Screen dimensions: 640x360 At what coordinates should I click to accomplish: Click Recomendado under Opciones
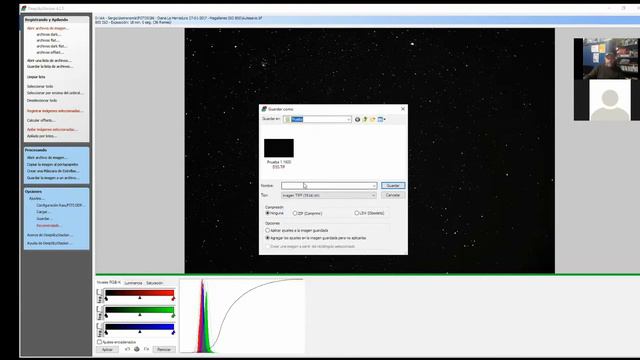pyautogui.click(x=49, y=226)
